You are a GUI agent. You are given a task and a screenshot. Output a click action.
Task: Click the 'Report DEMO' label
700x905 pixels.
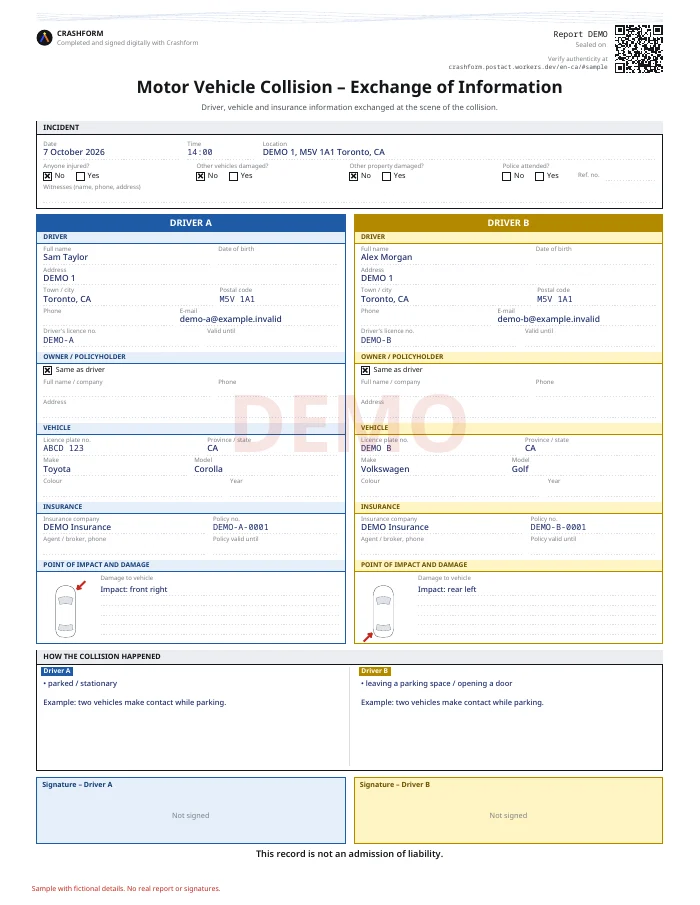(x=580, y=34)
